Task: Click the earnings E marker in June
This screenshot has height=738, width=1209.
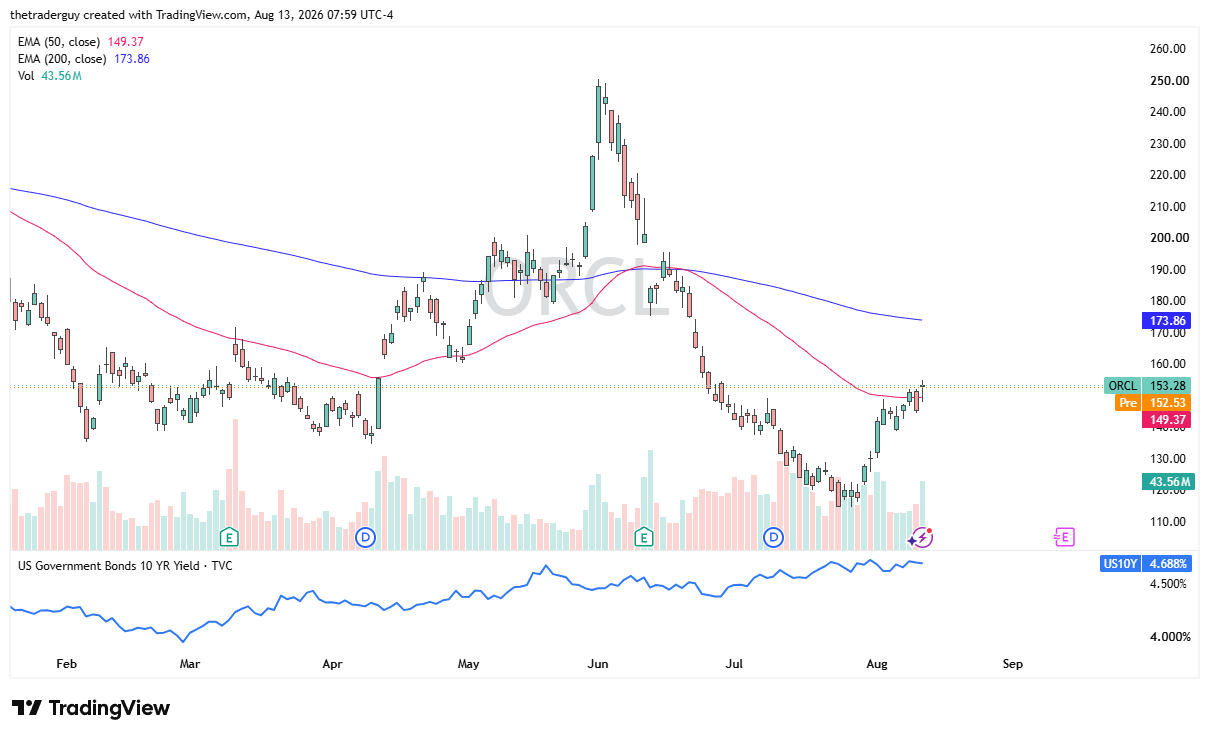Action: (644, 537)
